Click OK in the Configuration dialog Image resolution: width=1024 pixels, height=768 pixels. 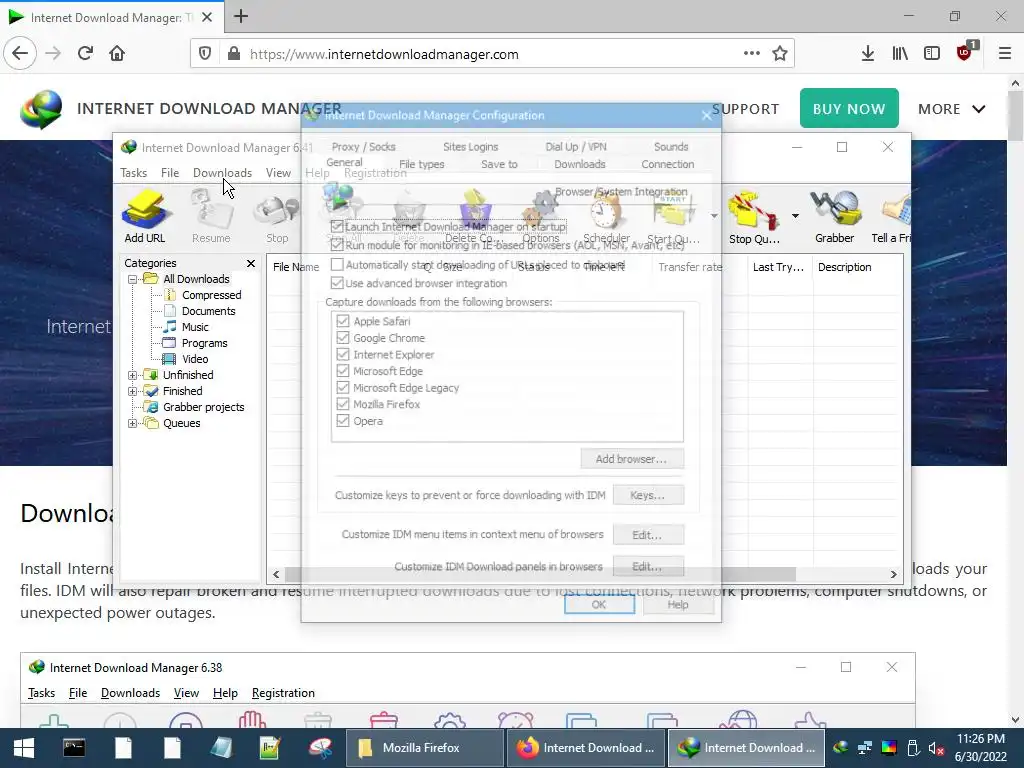tap(599, 605)
